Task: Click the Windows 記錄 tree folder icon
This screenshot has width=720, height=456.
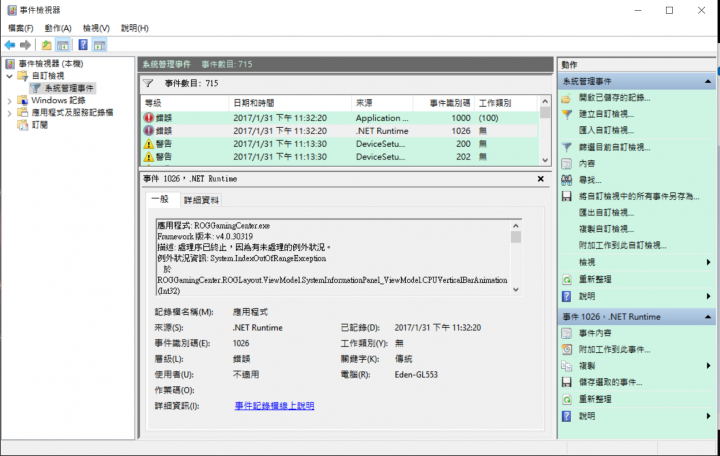Action: point(22,100)
